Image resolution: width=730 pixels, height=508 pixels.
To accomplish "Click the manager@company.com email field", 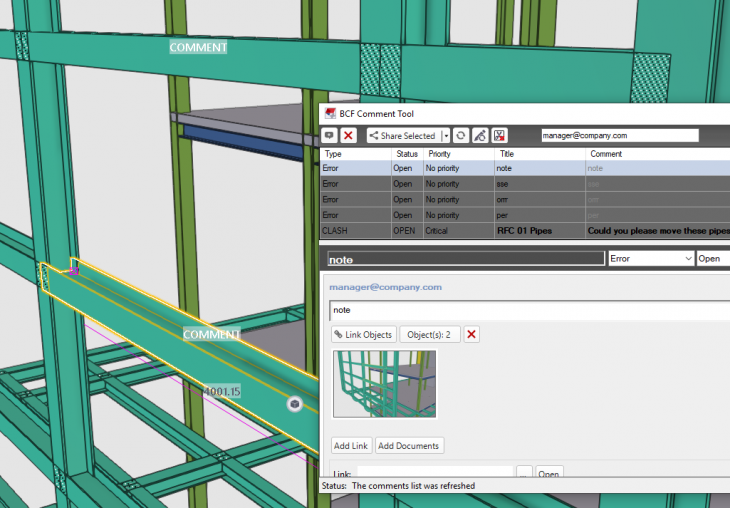I will (x=618, y=135).
